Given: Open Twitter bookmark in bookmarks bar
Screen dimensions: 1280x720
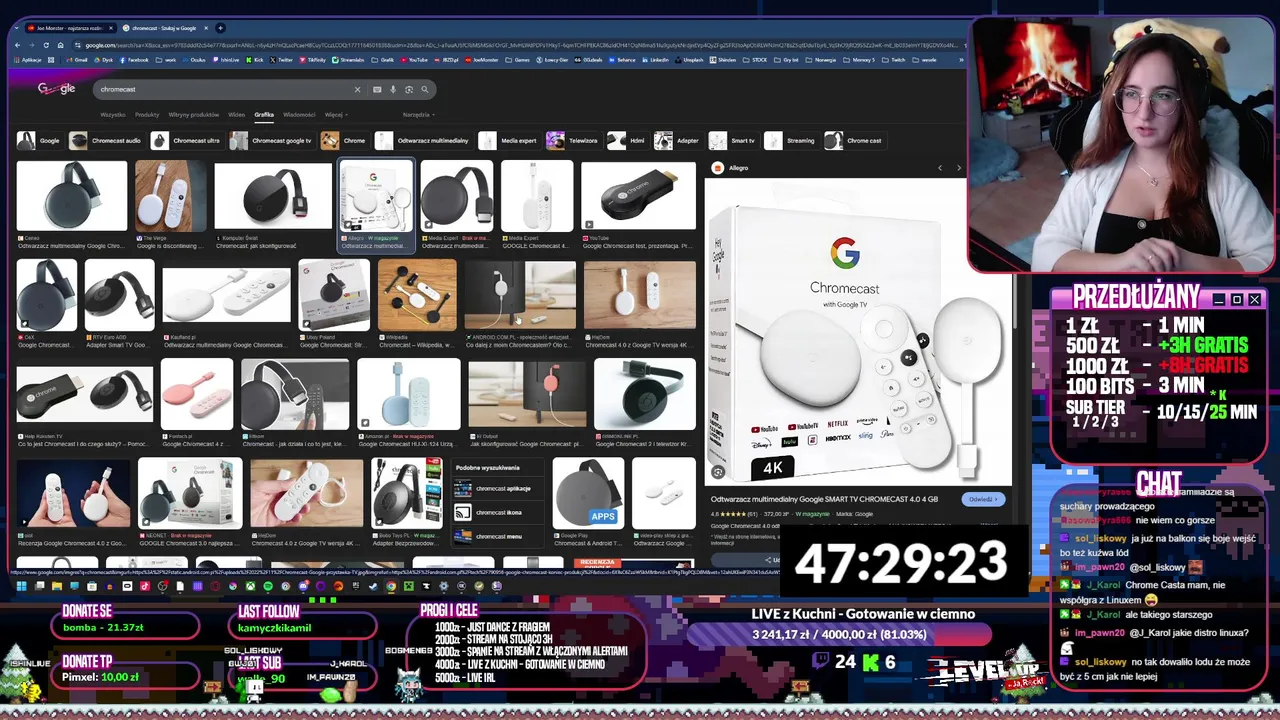Looking at the screenshot, I should tap(279, 60).
